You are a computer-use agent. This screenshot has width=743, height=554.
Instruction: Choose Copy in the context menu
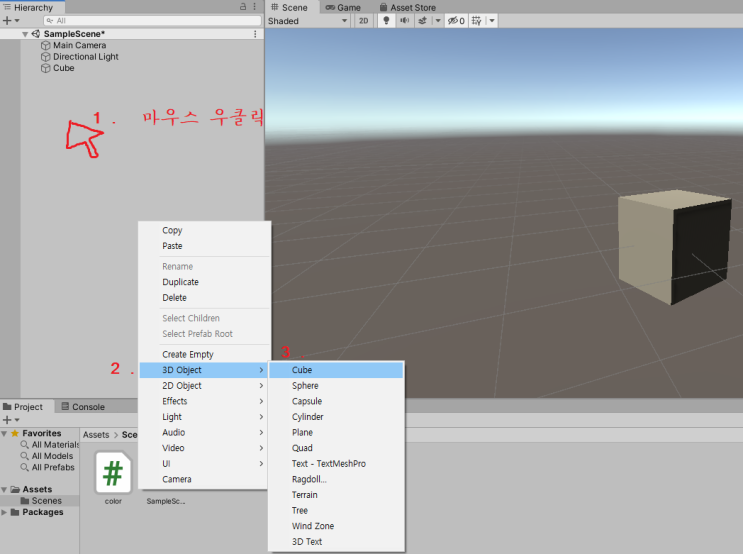(x=205, y=230)
